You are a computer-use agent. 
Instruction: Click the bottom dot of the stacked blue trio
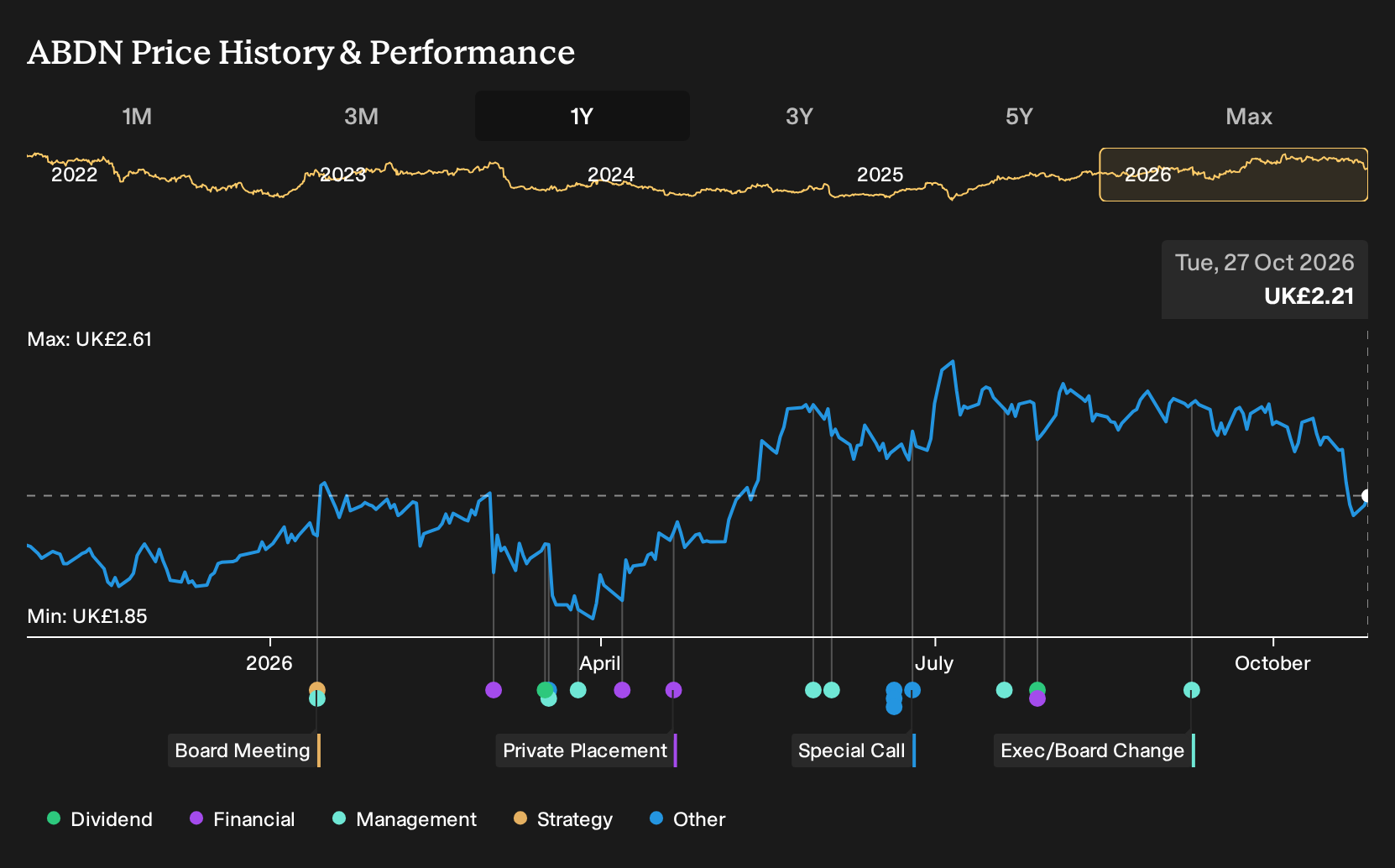(894, 708)
